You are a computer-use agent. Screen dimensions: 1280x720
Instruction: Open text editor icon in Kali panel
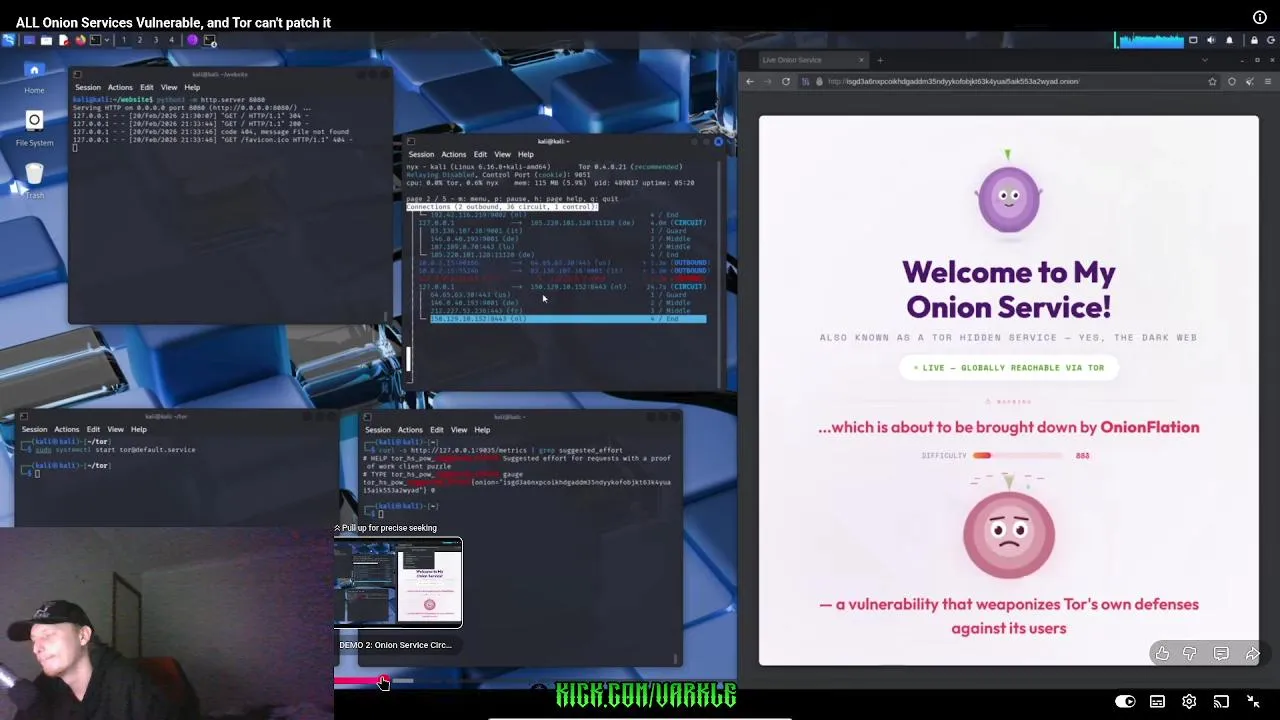pos(63,40)
